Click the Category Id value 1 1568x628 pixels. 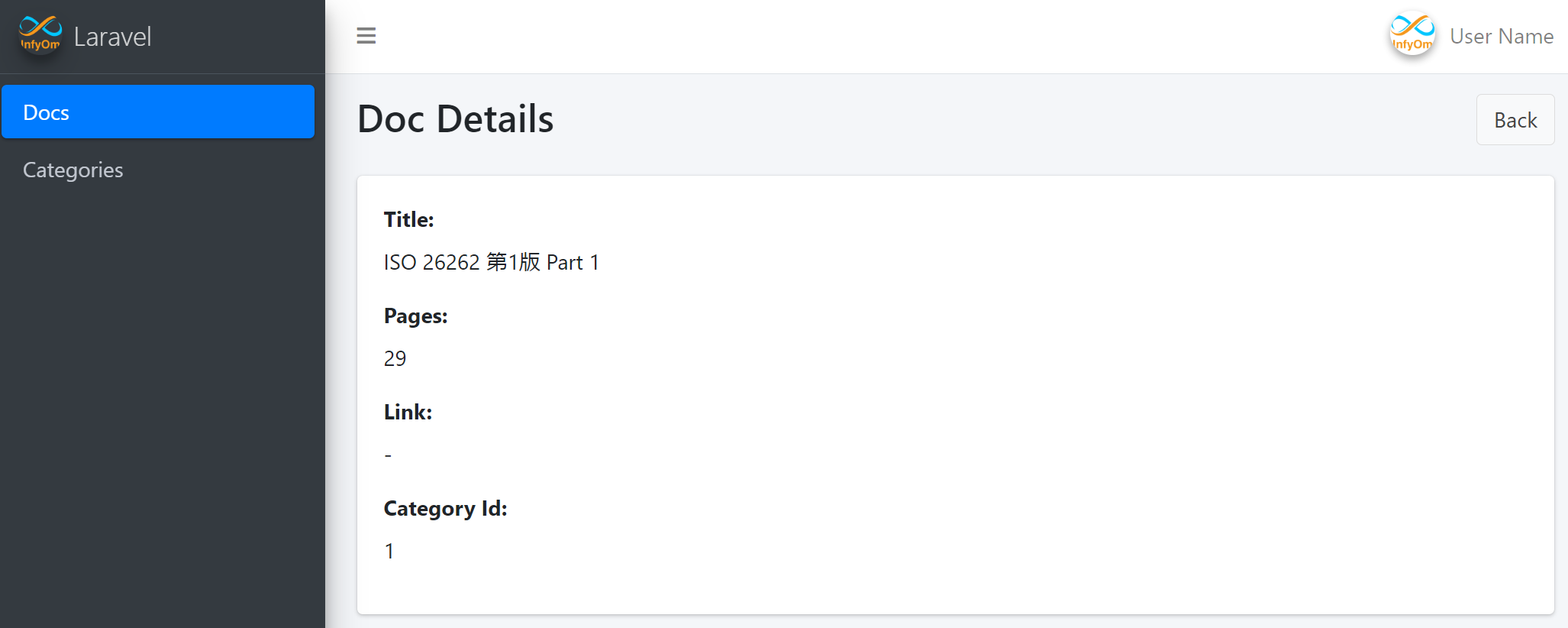(x=389, y=552)
